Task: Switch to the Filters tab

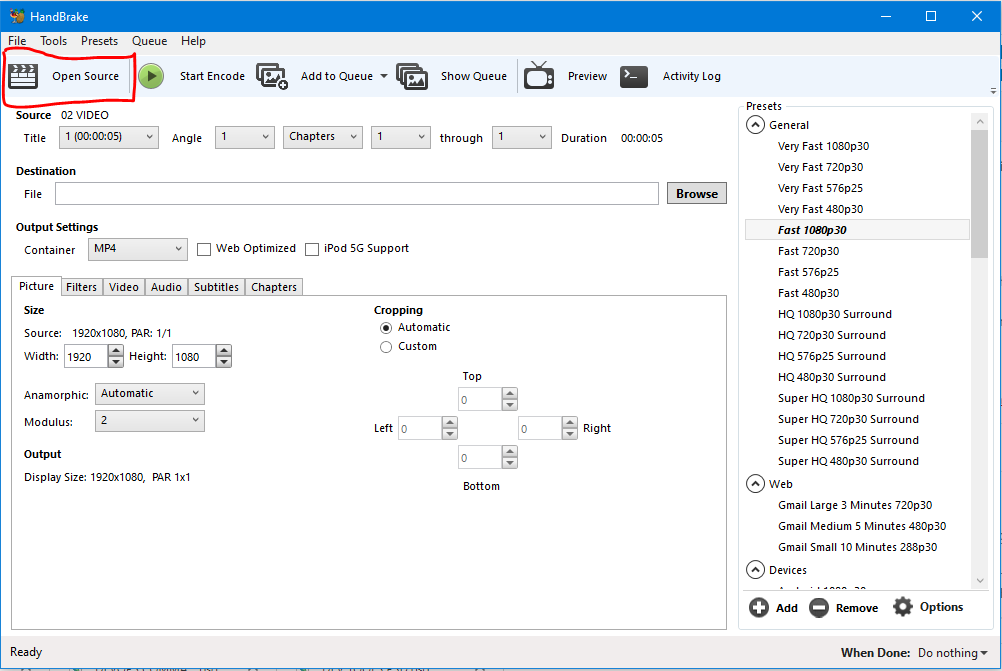Action: pos(81,287)
